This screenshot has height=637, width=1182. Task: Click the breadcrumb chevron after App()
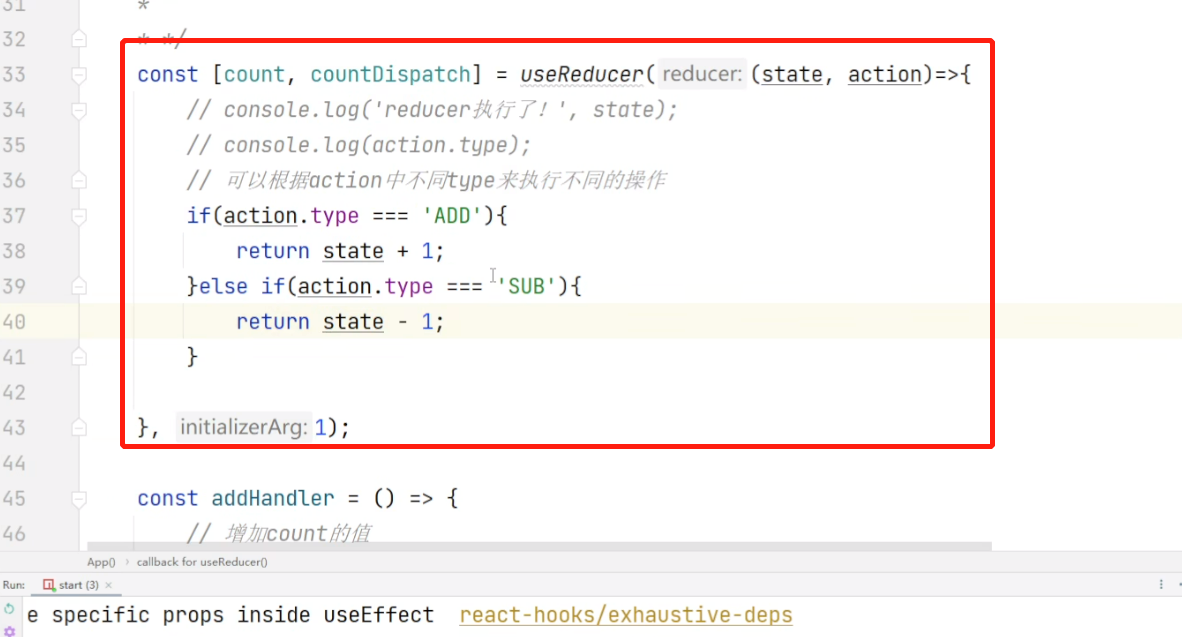tap(126, 562)
